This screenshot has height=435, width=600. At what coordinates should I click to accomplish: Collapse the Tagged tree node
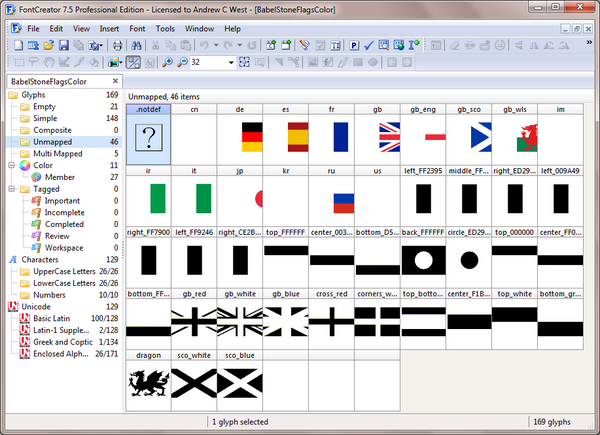click(11, 189)
